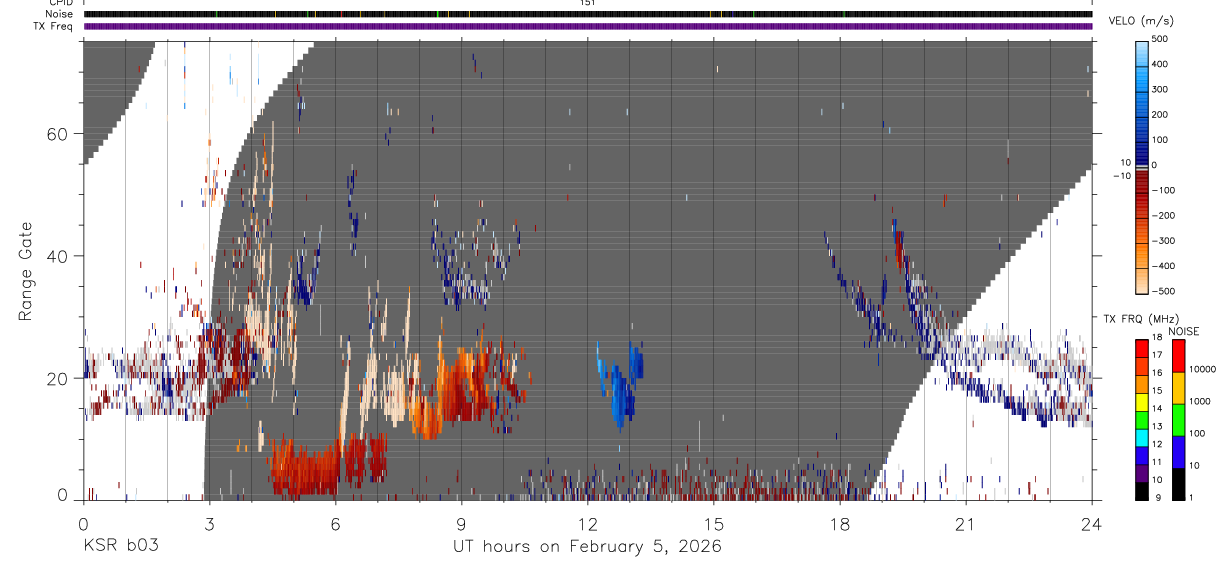Click the x-axis hour tick "12"
Screen dimensions: 1228x567
[x=588, y=523]
